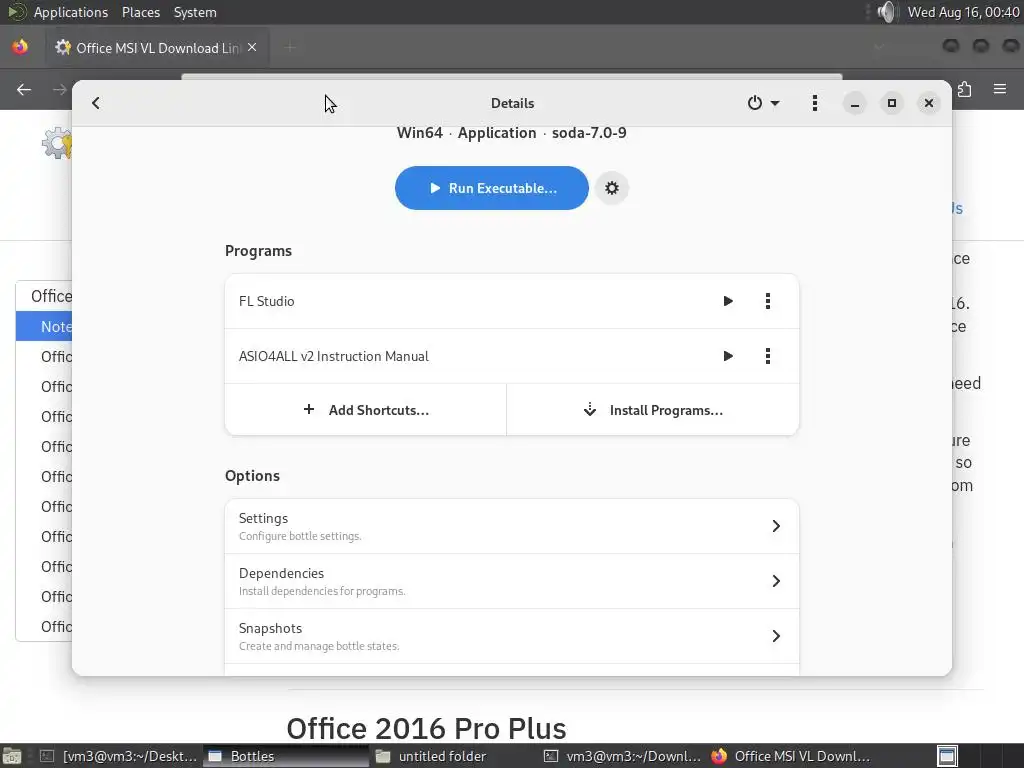The image size is (1024, 768).
Task: Open Firefox extensions puzzle icon
Action: tap(965, 89)
